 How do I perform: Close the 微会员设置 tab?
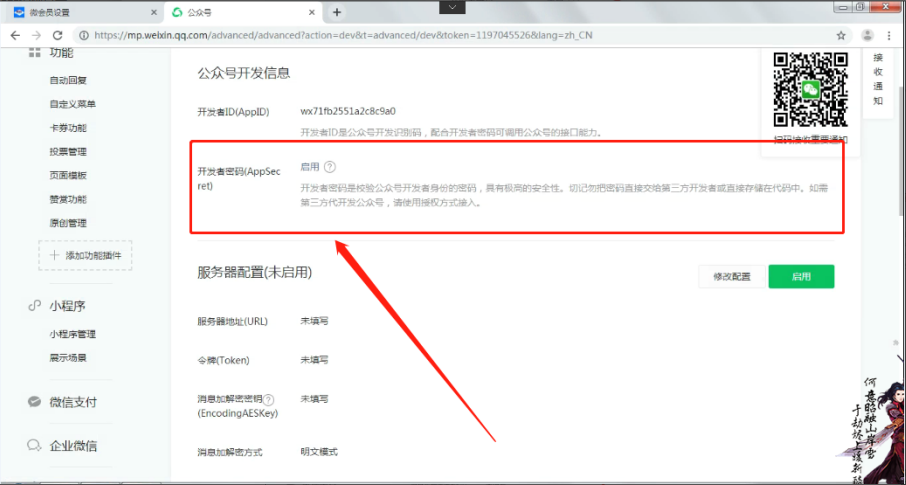(153, 12)
